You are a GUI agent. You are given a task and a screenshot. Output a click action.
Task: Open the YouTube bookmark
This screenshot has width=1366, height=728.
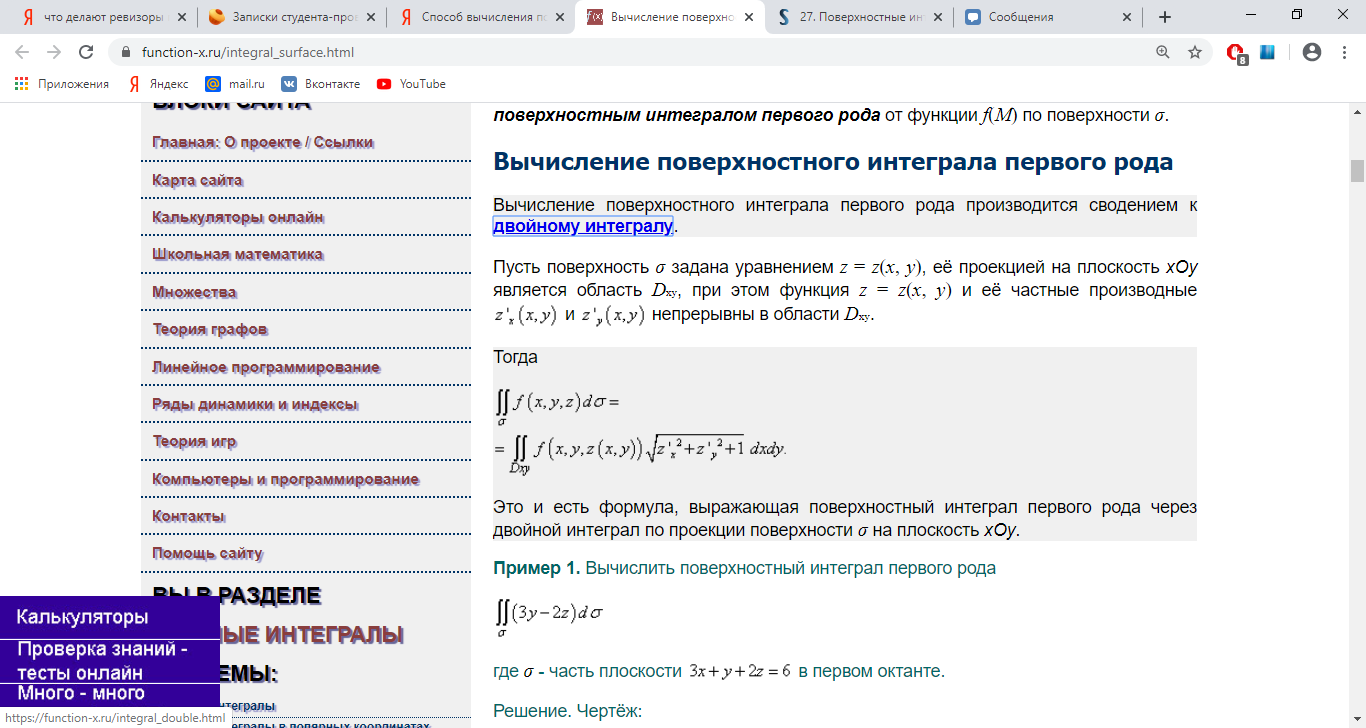(411, 84)
